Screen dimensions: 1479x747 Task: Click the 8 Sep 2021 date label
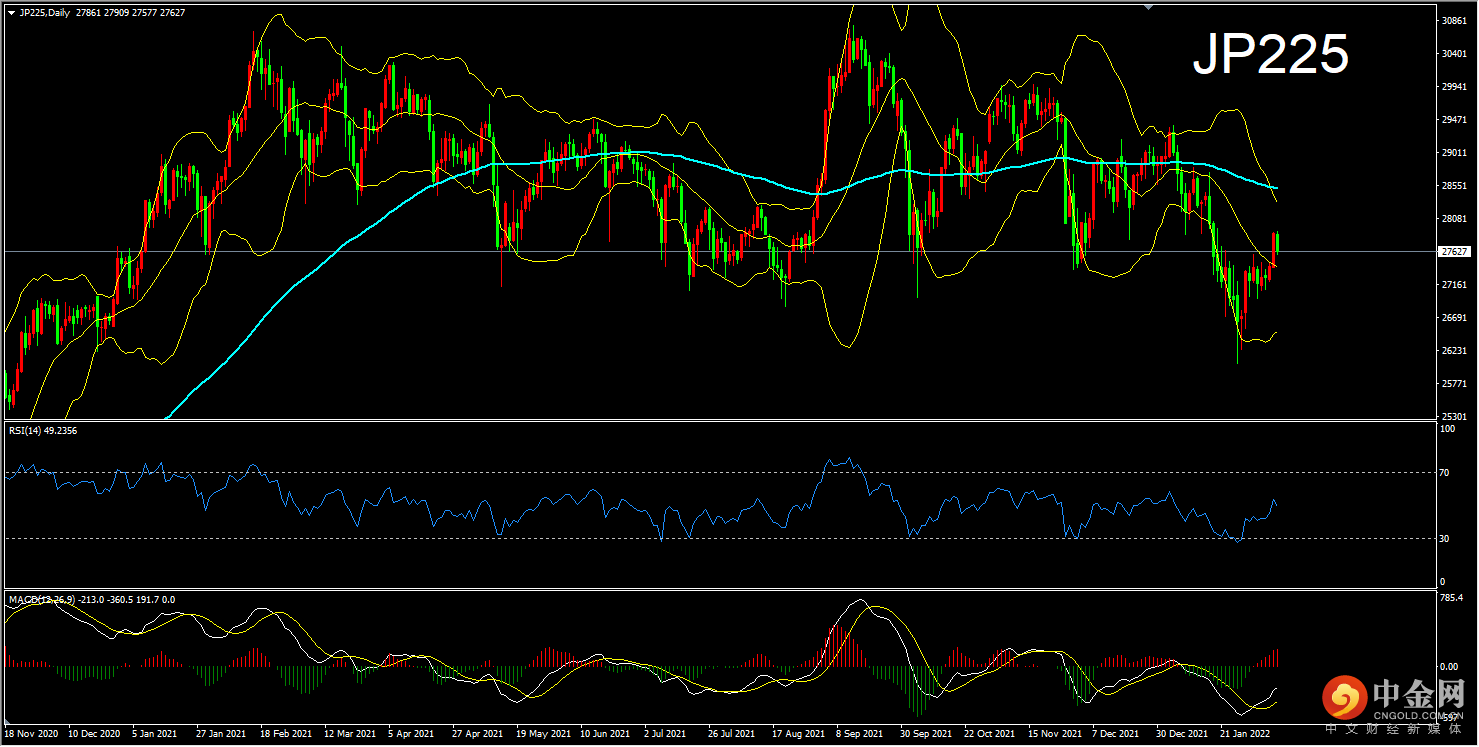pyautogui.click(x=858, y=733)
